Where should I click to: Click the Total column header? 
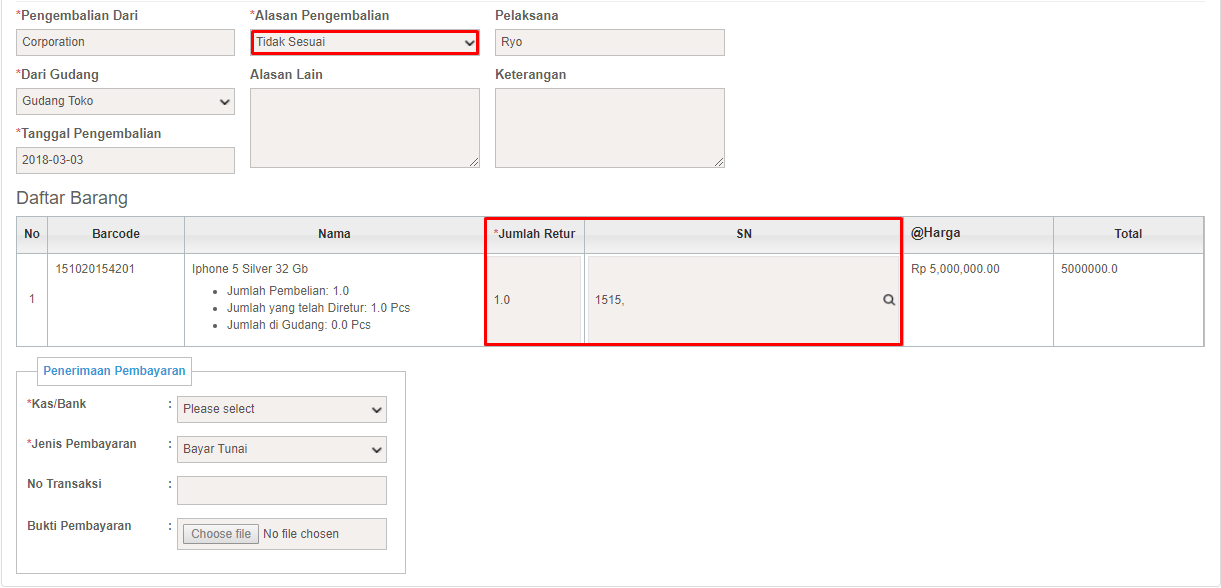tap(1128, 234)
